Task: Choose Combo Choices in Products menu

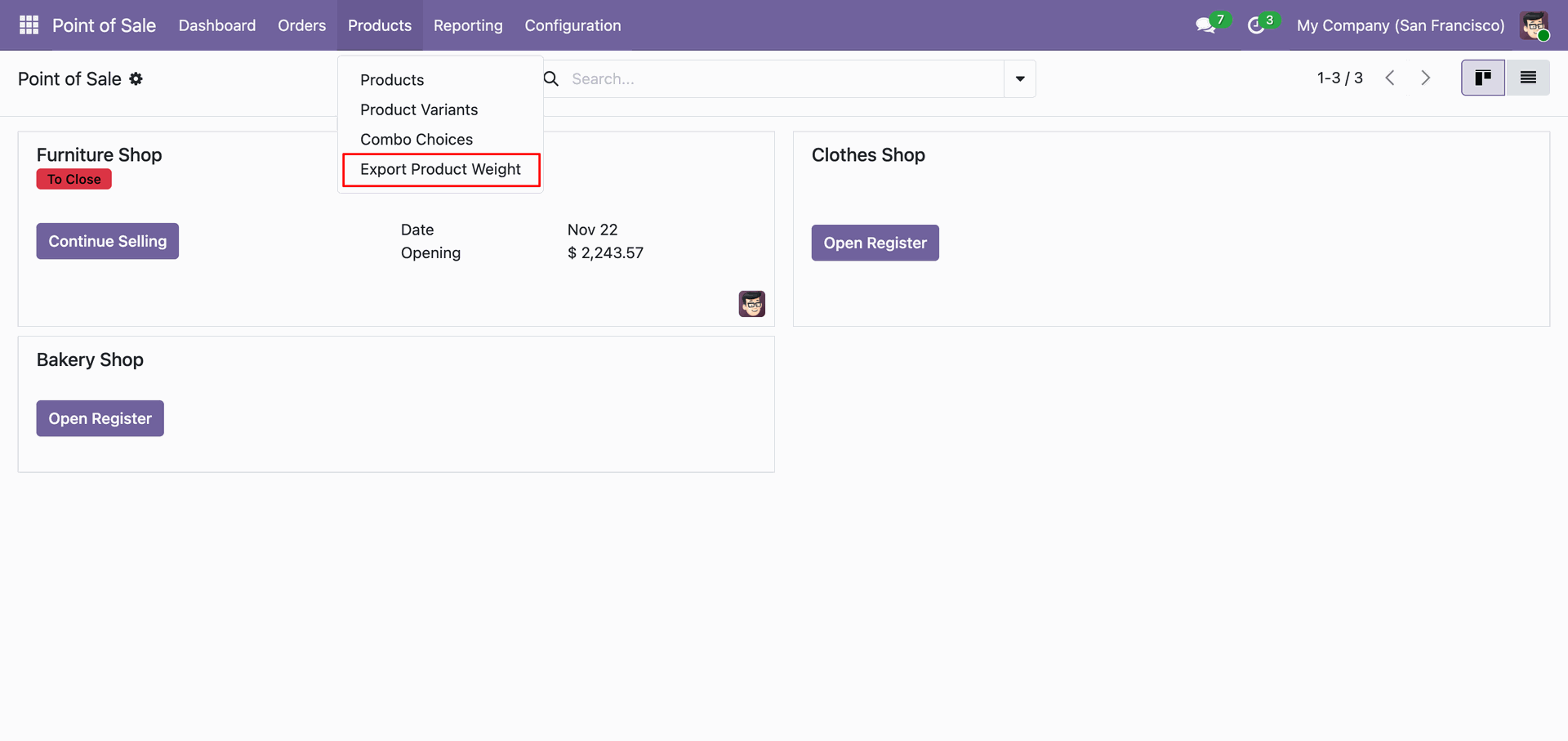Action: click(416, 140)
